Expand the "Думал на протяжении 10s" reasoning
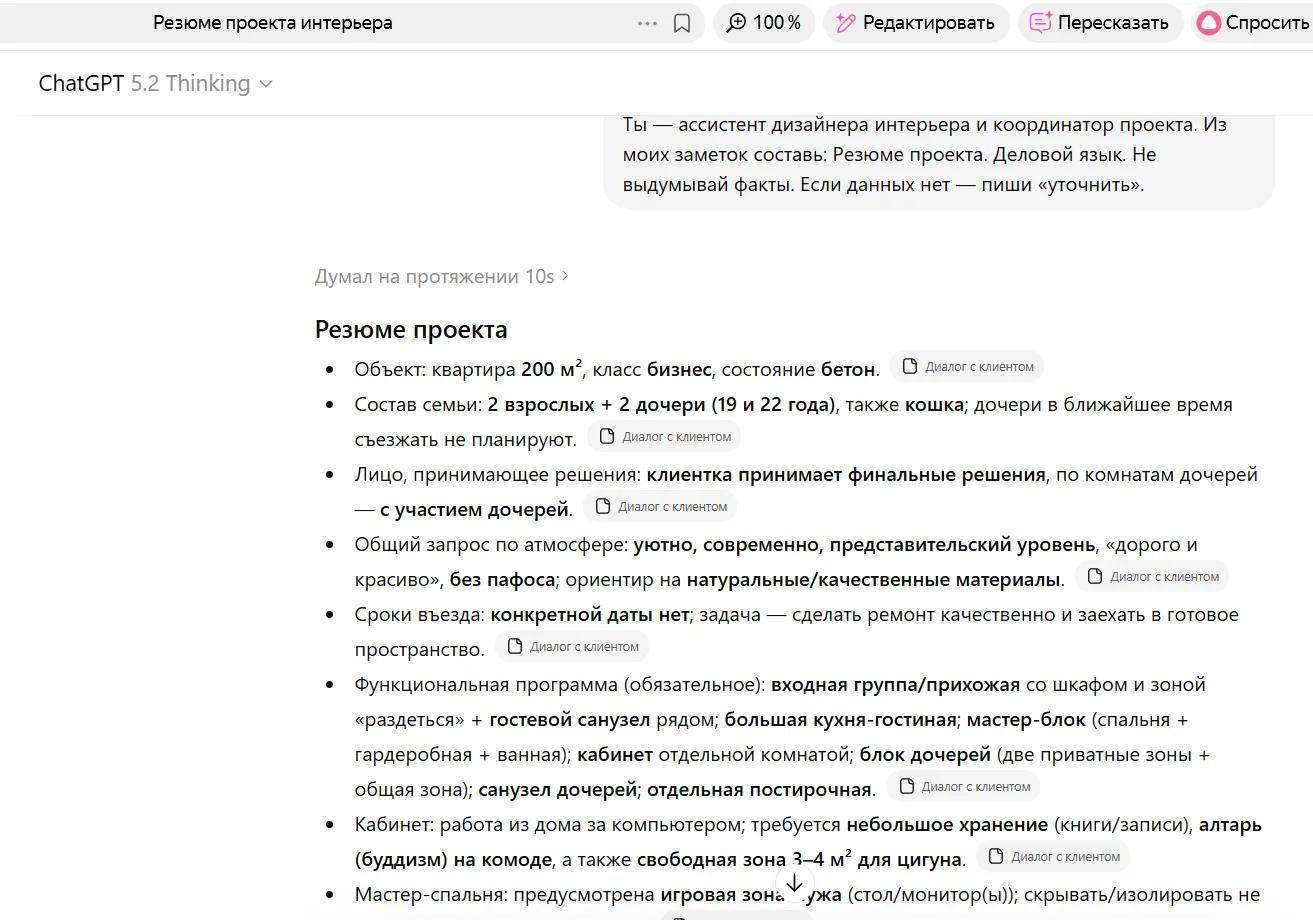Image resolution: width=1313 pixels, height=920 pixels. [x=441, y=276]
